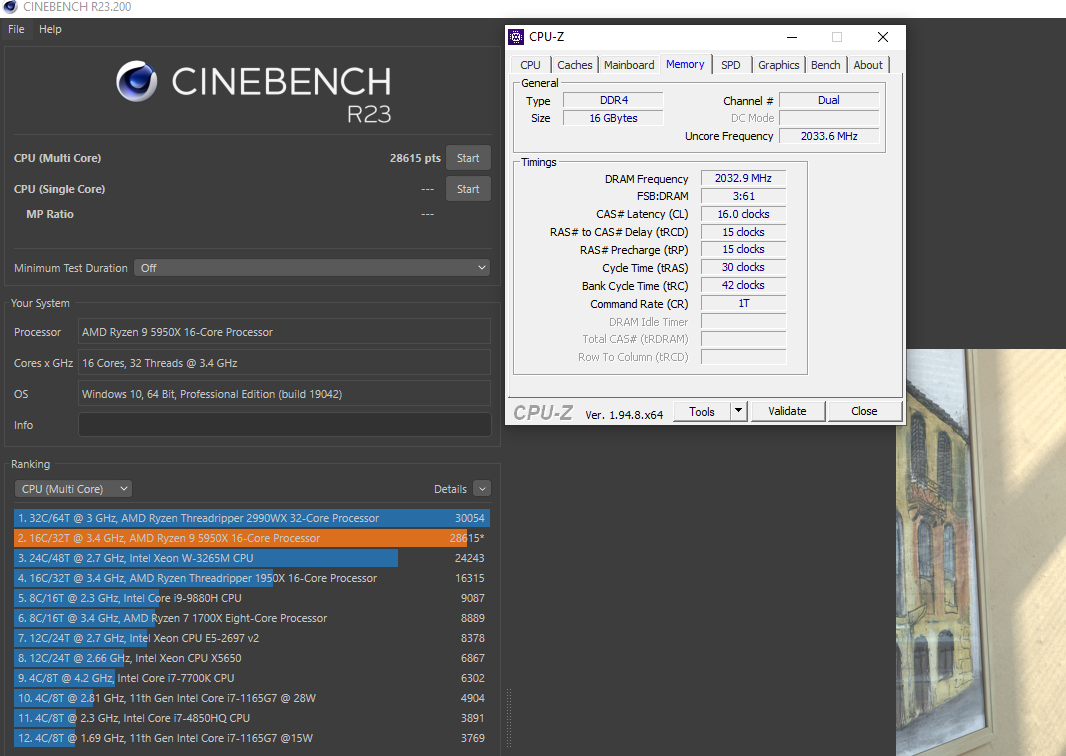Open the File menu in Cinebench

coord(16,29)
